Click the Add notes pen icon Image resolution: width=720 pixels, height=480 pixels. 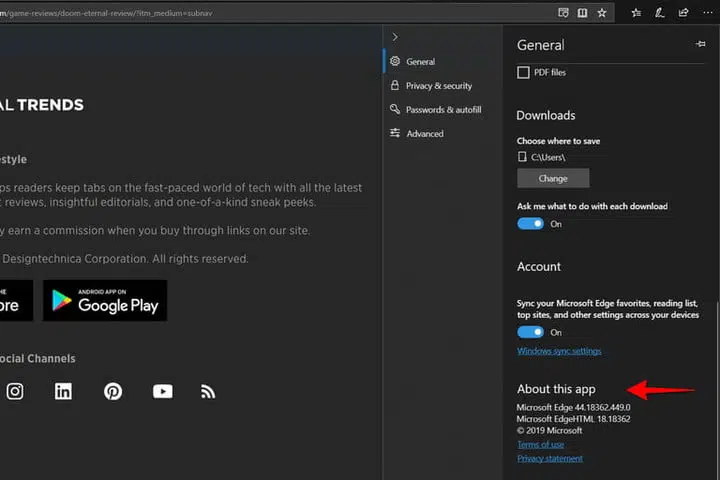tap(659, 13)
